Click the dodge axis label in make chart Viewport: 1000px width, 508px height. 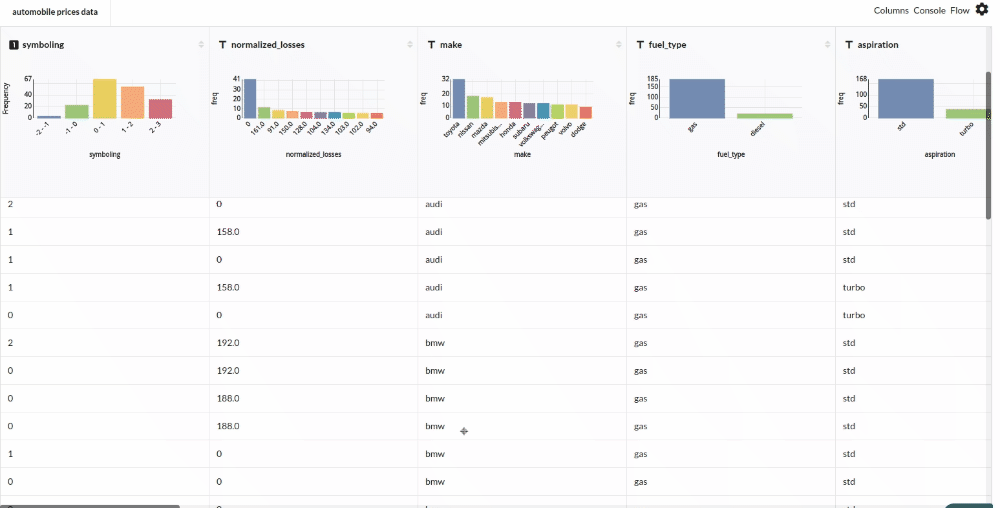578,129
